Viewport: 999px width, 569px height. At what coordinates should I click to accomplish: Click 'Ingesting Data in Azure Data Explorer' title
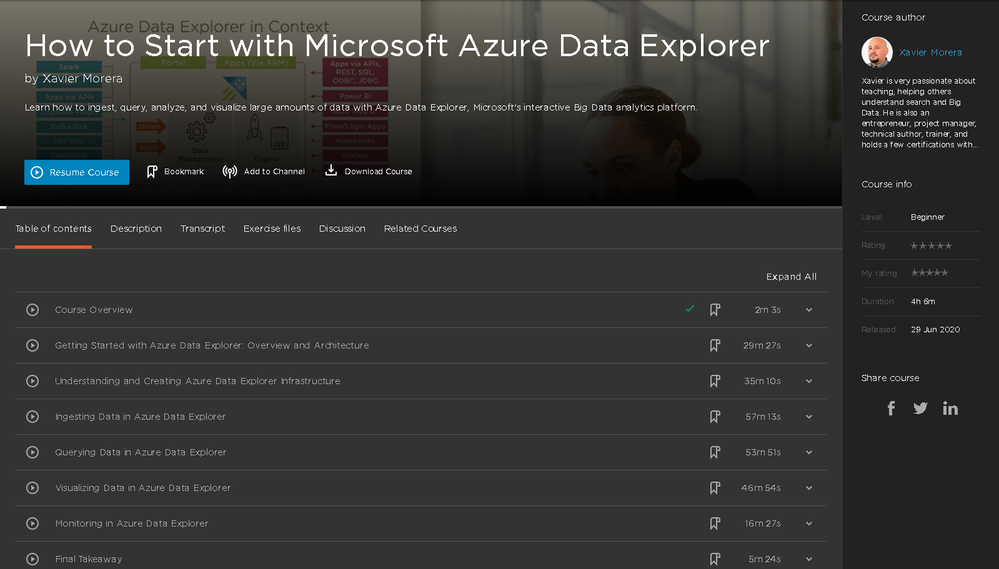point(140,417)
